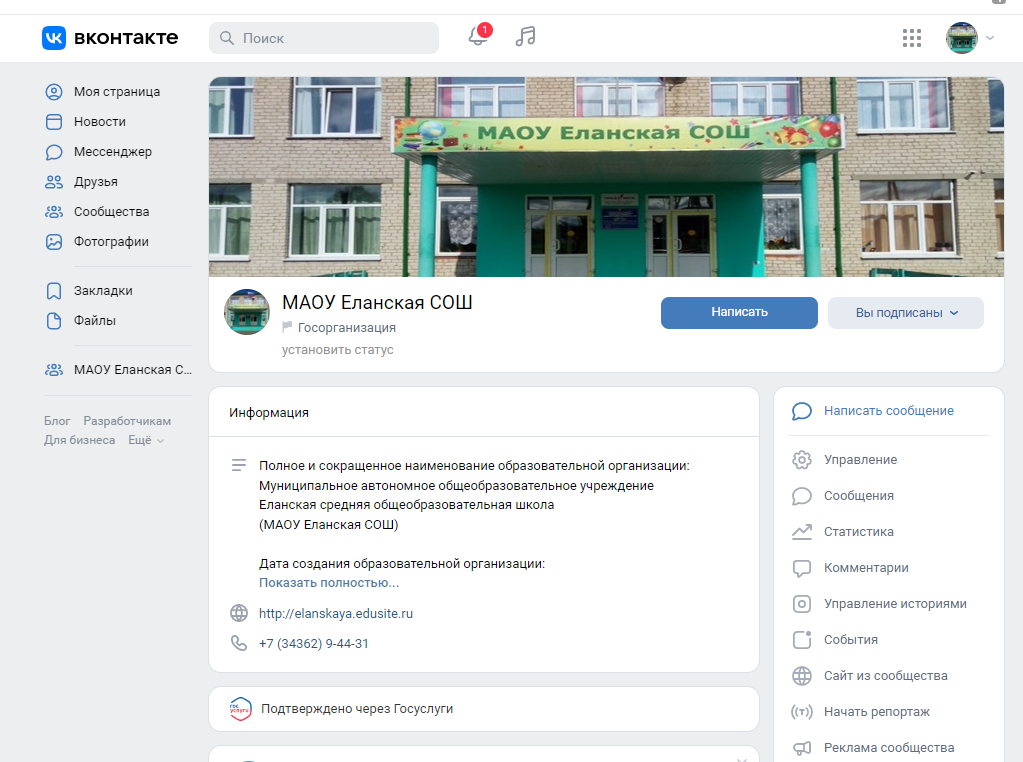Click the school cover photo
The image size is (1023, 762).
[606, 177]
